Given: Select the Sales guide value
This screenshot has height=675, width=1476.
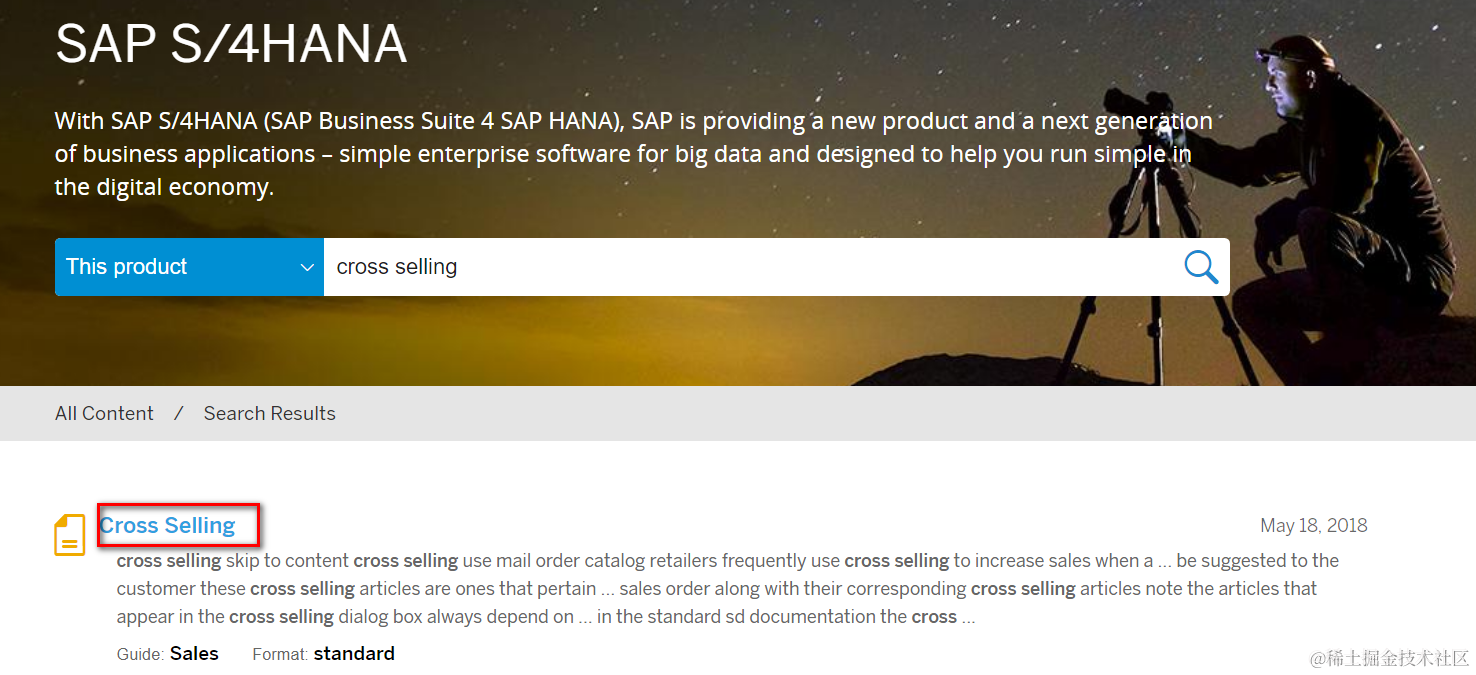Looking at the screenshot, I should [x=194, y=654].
